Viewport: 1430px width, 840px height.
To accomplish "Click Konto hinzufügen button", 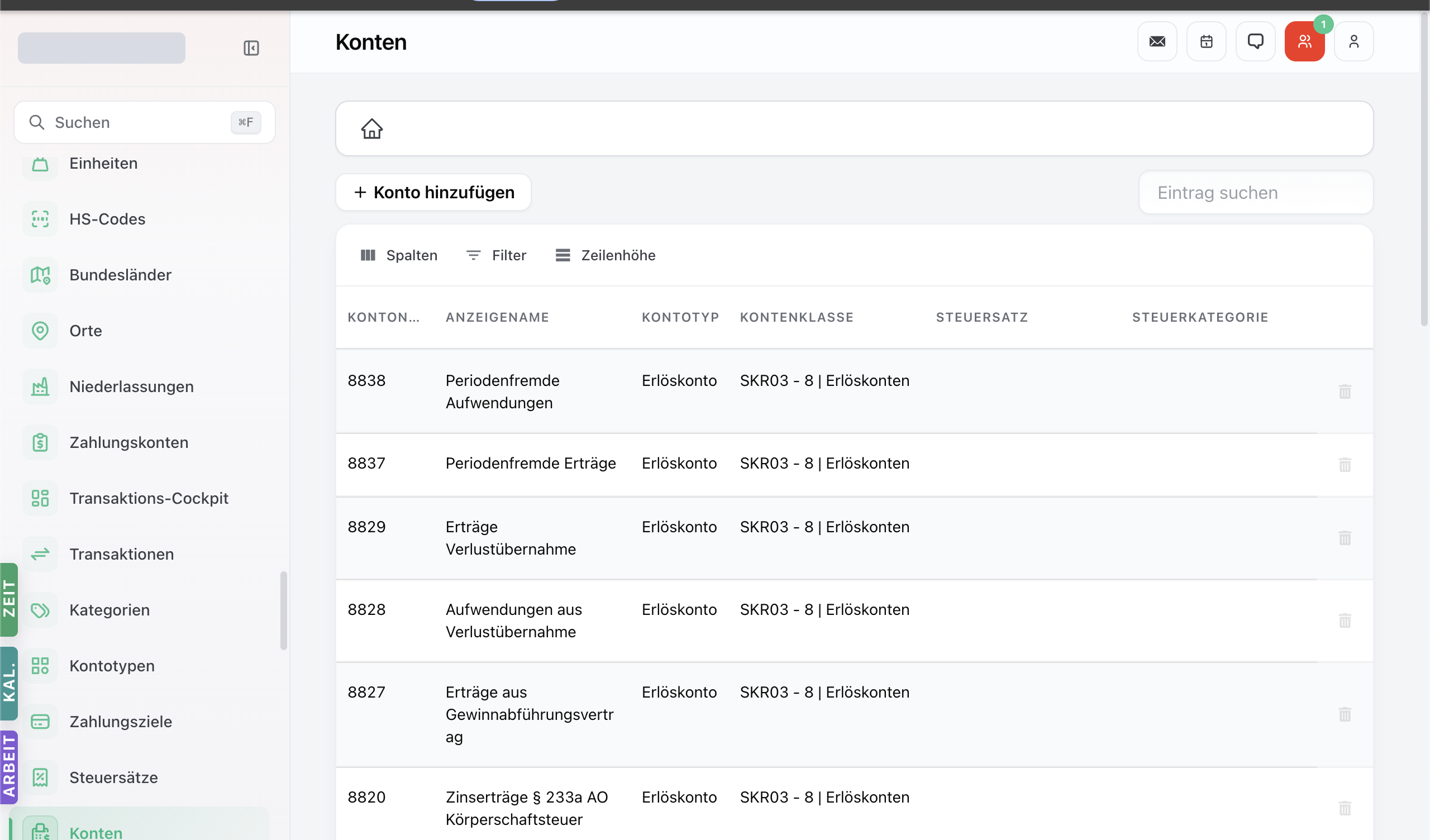I will (x=433, y=192).
